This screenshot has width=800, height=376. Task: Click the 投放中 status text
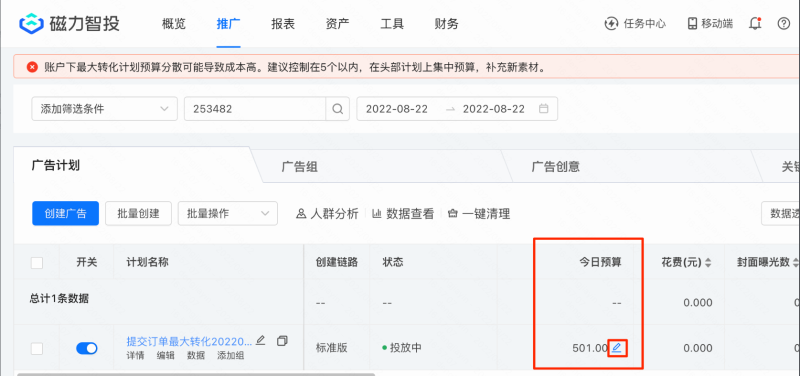coord(406,348)
